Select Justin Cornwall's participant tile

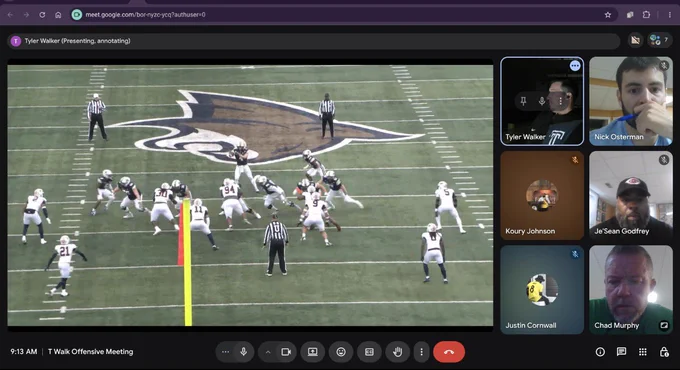pyautogui.click(x=542, y=290)
